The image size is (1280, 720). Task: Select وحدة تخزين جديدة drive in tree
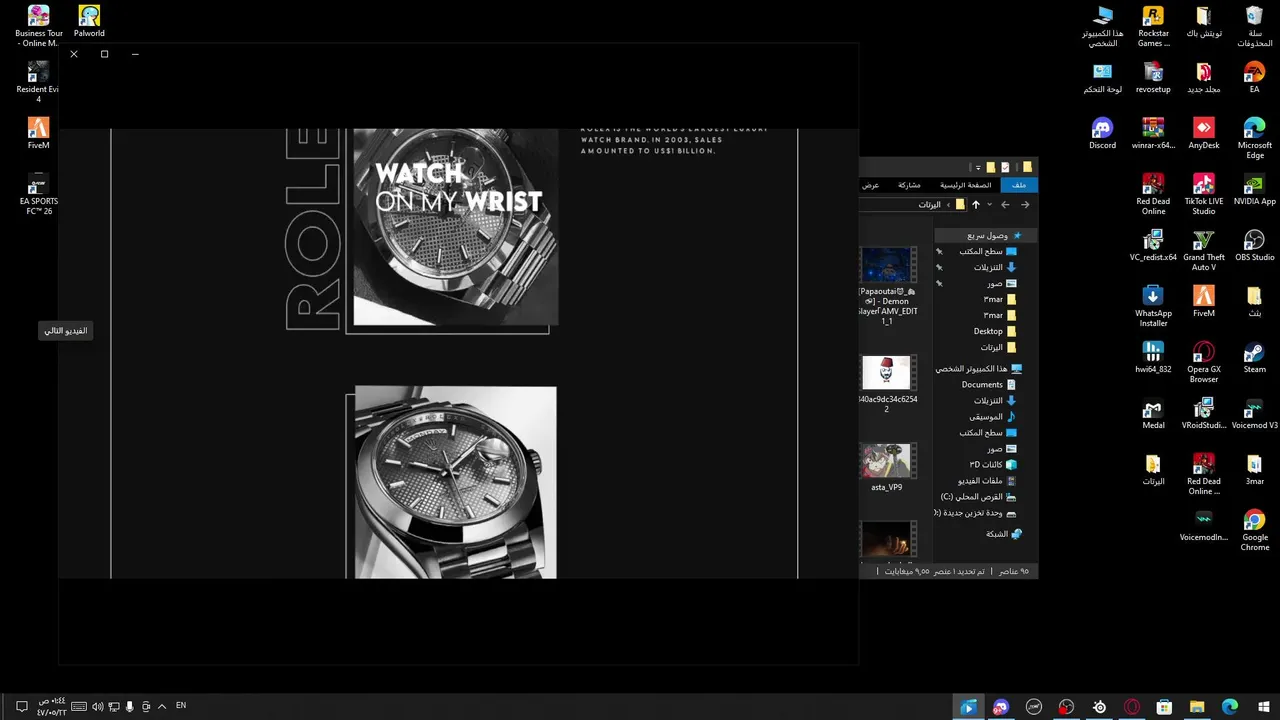(975, 512)
